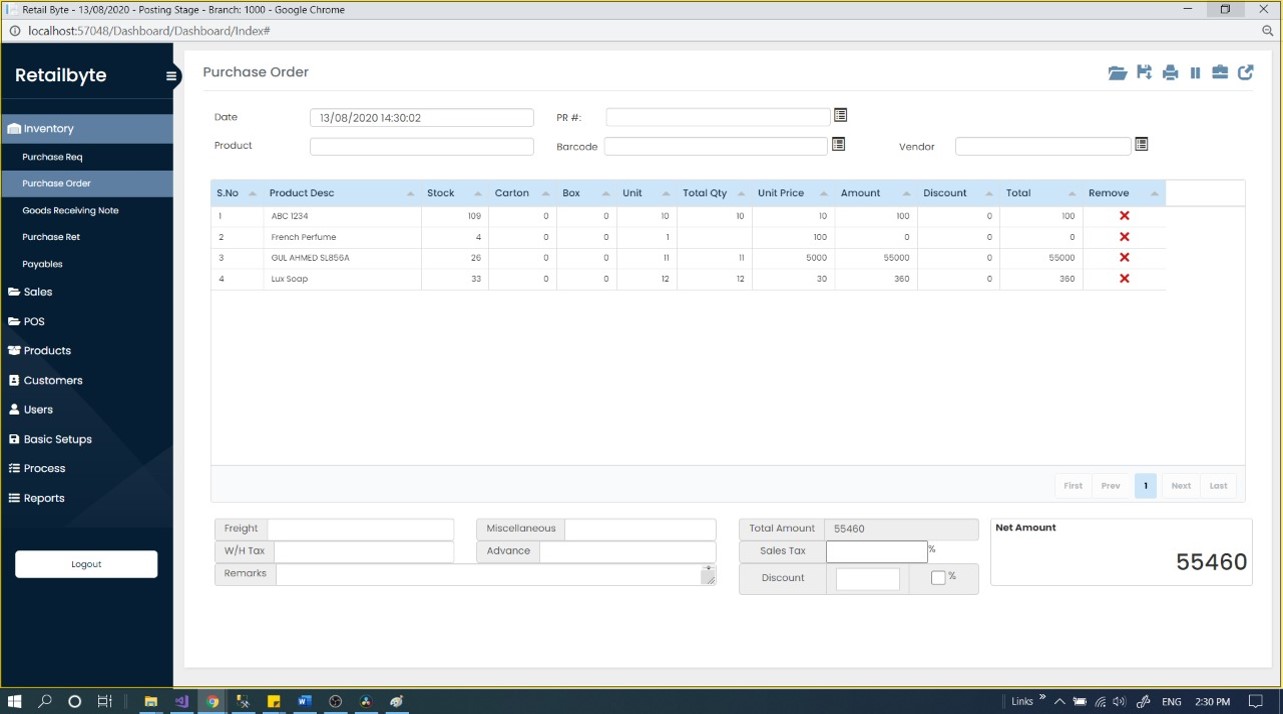Viewport: 1283px width, 714px height.
Task: Click the external link/export icon
Action: (x=1246, y=73)
